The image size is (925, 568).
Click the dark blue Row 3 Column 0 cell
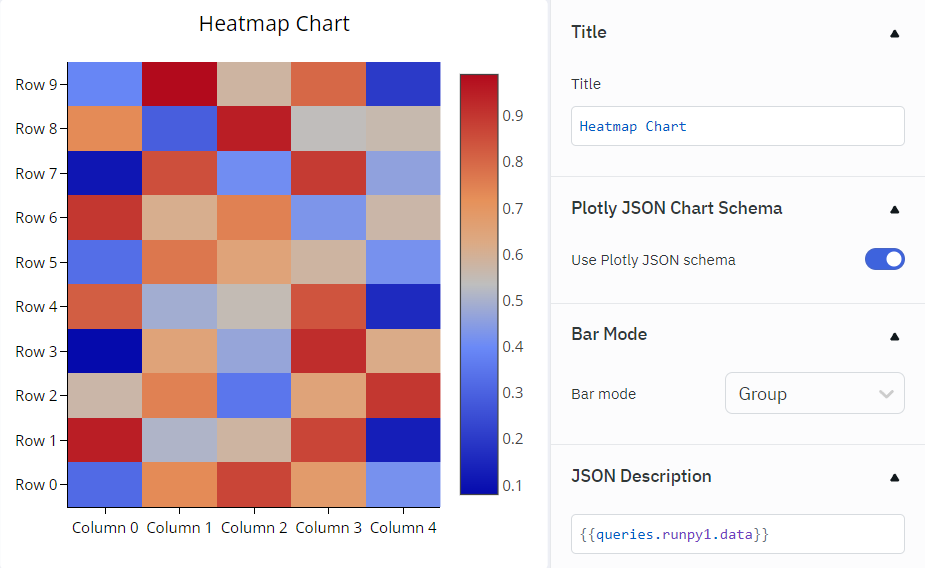point(105,351)
